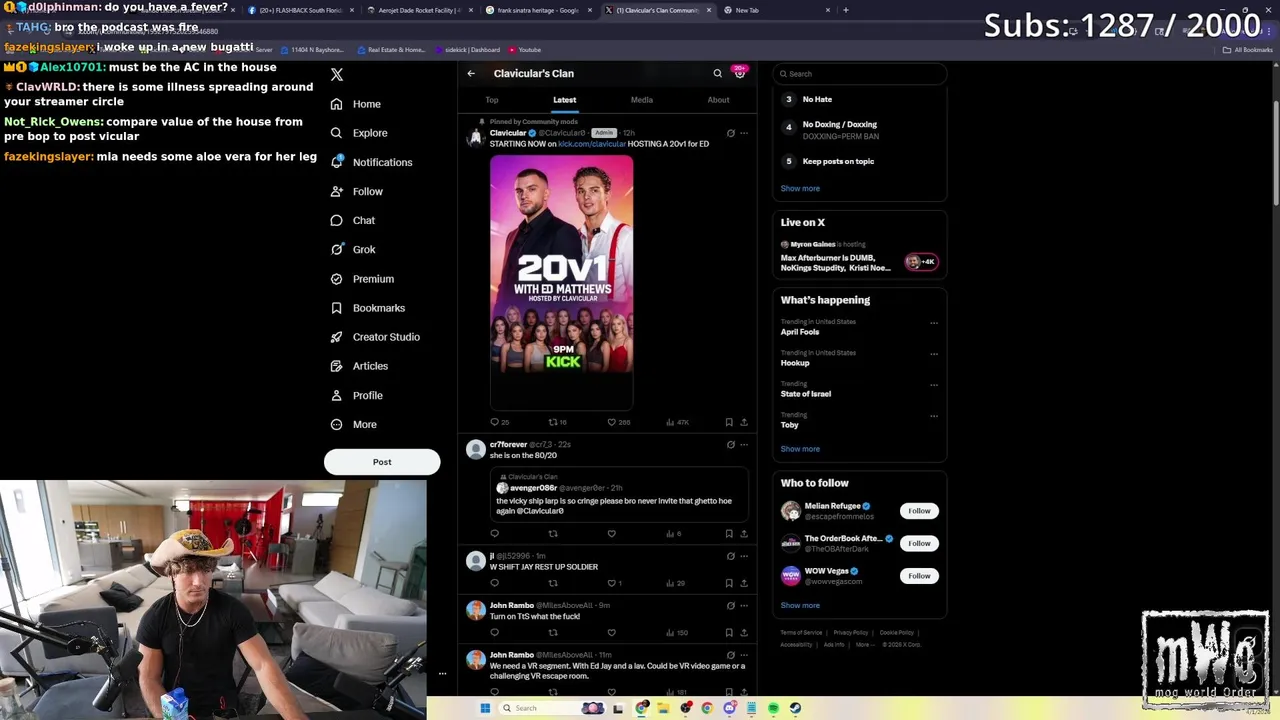Screen dimensions: 1280x720
Task: Show more community rules
Action: tap(800, 188)
